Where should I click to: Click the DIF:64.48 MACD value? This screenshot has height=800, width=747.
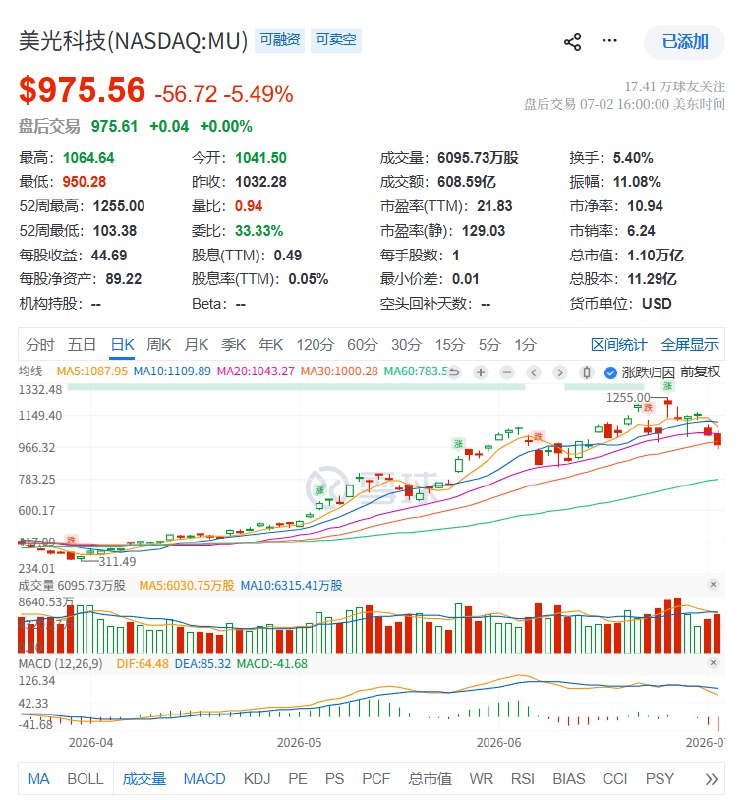[x=142, y=664]
